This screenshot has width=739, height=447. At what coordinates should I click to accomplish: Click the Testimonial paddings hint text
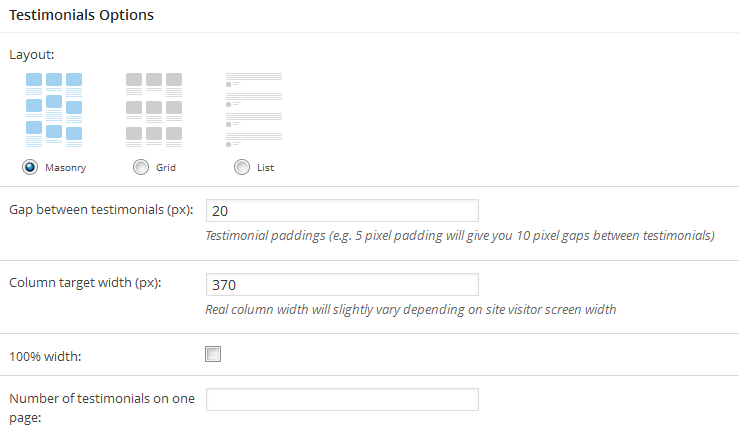point(459,236)
